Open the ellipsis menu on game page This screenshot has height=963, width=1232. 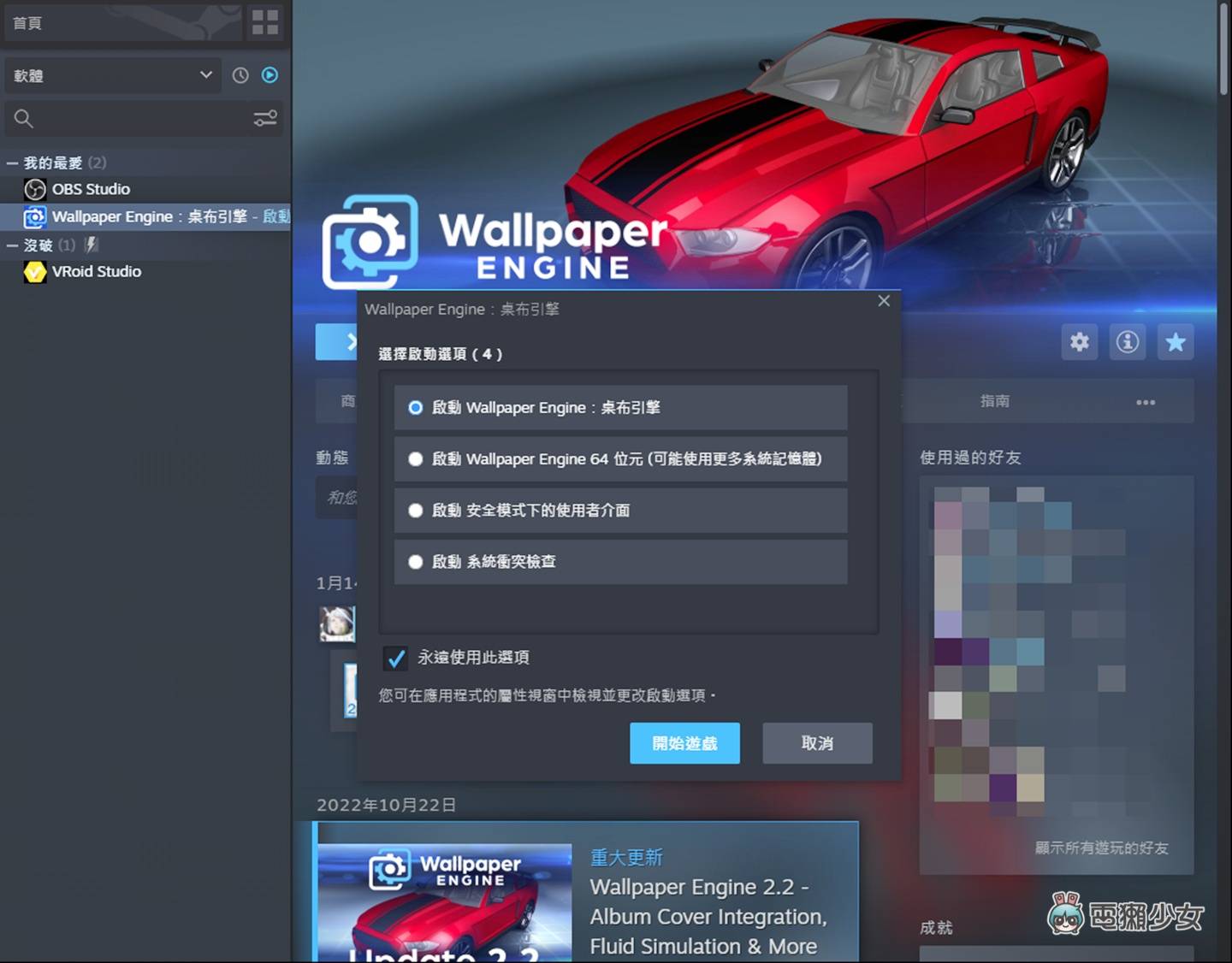[x=1146, y=401]
